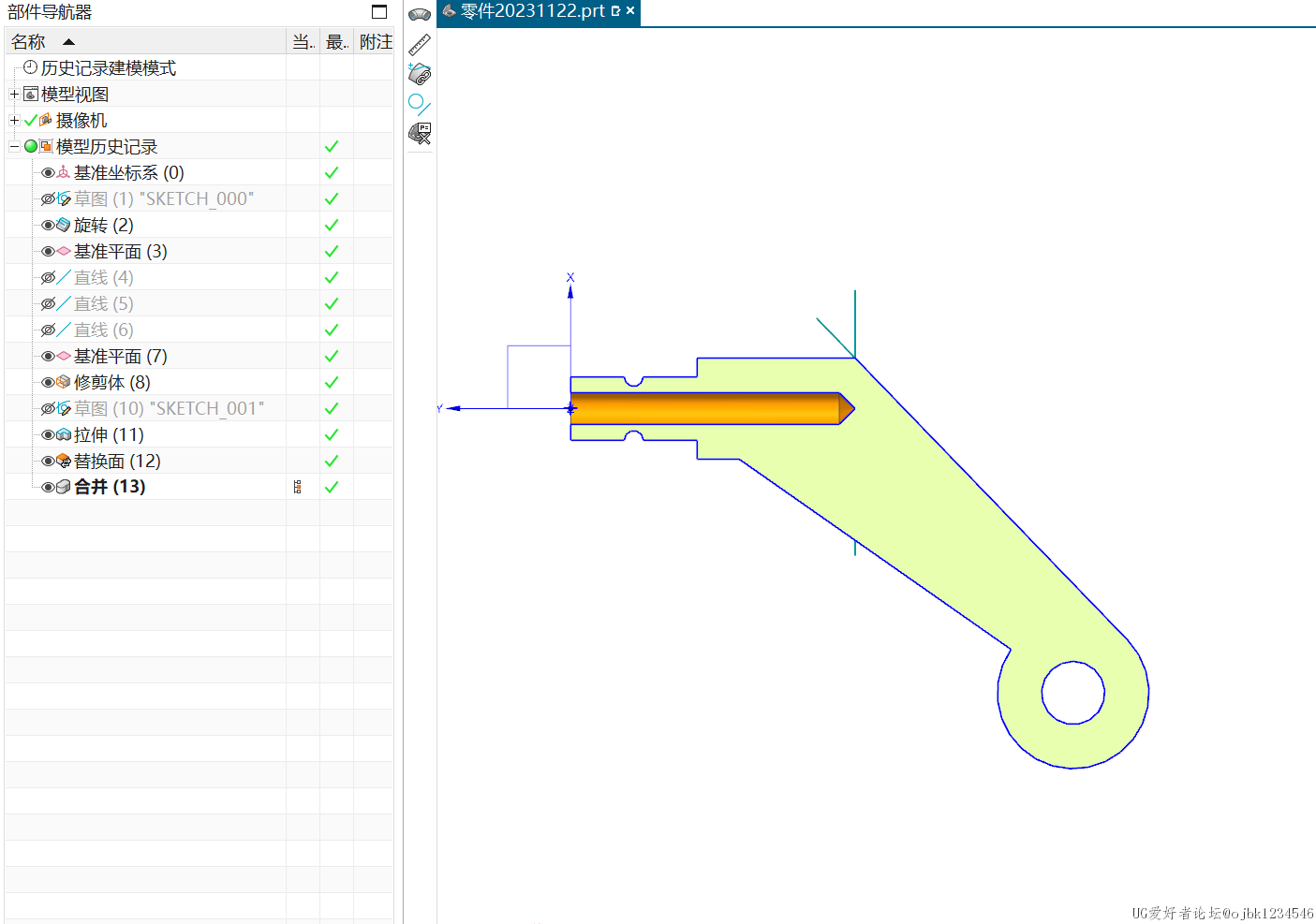Toggle the sort arrow beside 名称
Viewport: 1316px width, 924px height.
68,42
